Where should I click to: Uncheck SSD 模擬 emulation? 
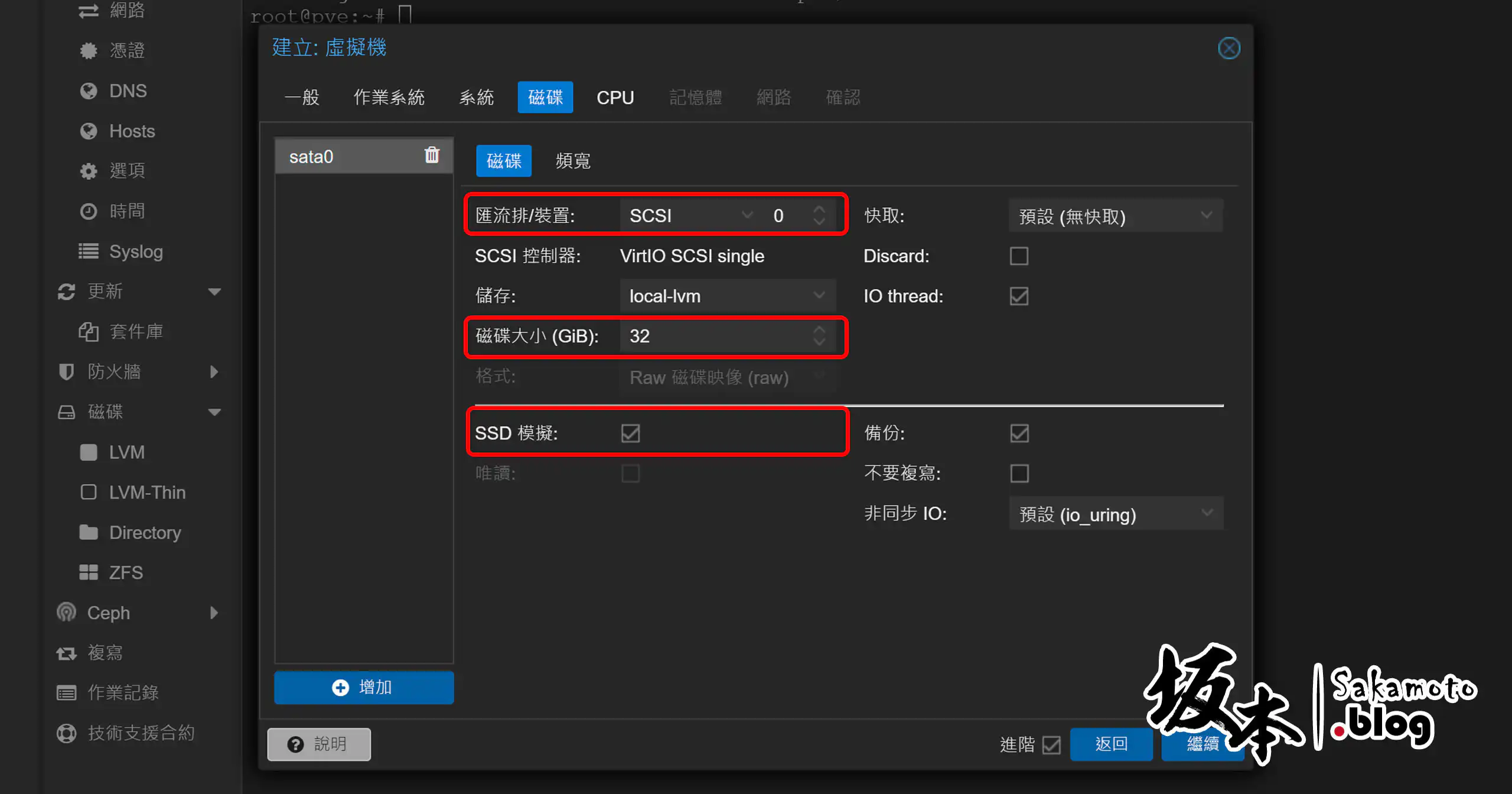(x=630, y=433)
